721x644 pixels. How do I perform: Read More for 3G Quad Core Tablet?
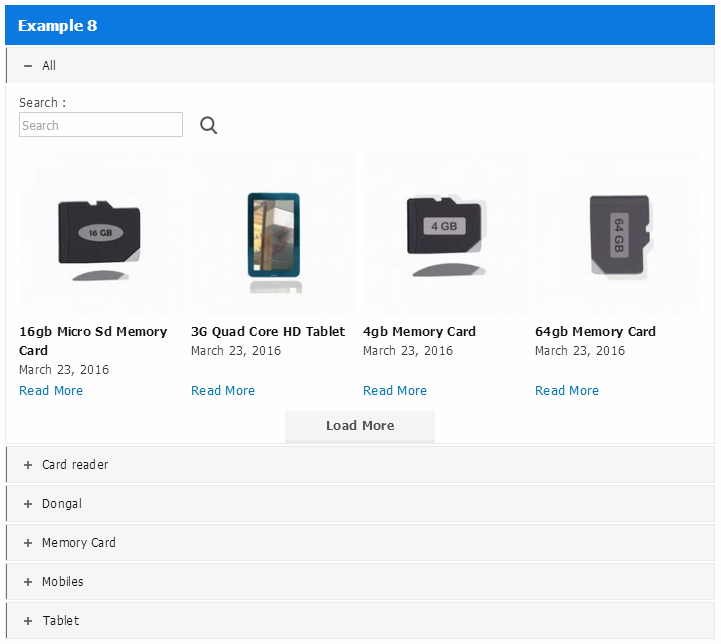pos(223,391)
